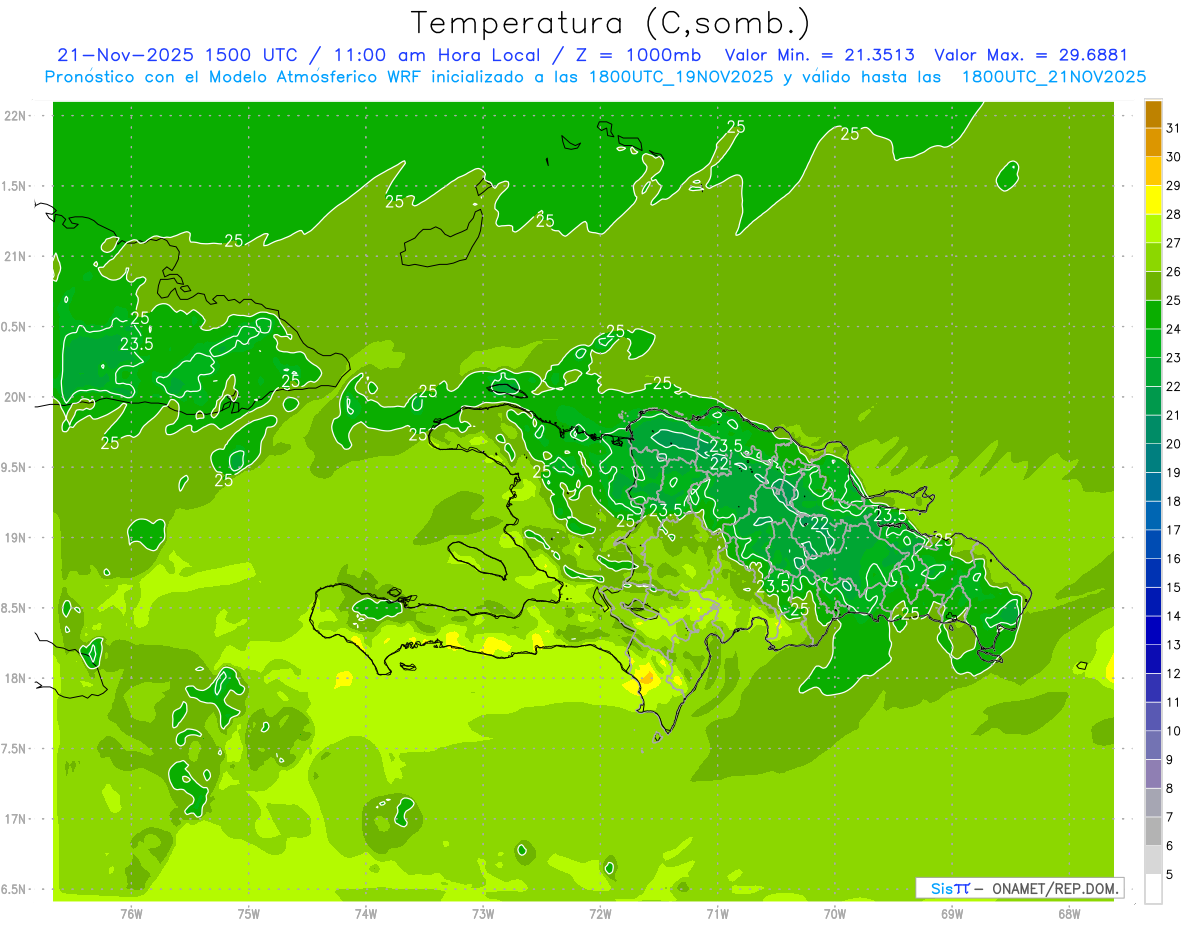Pick the blue swatch between 15 and 16

coord(1153,573)
